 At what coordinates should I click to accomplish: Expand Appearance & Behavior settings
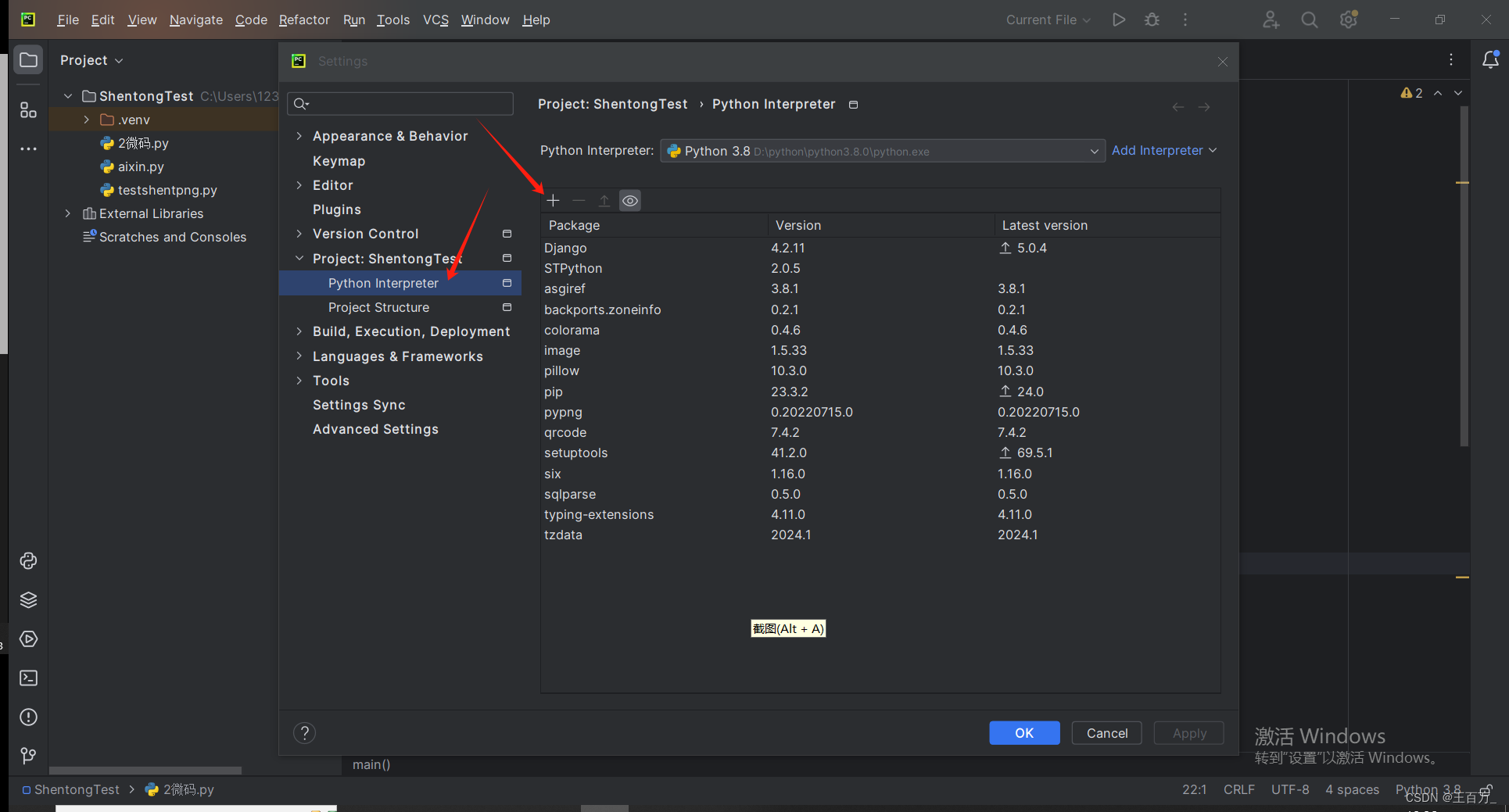pyautogui.click(x=299, y=136)
